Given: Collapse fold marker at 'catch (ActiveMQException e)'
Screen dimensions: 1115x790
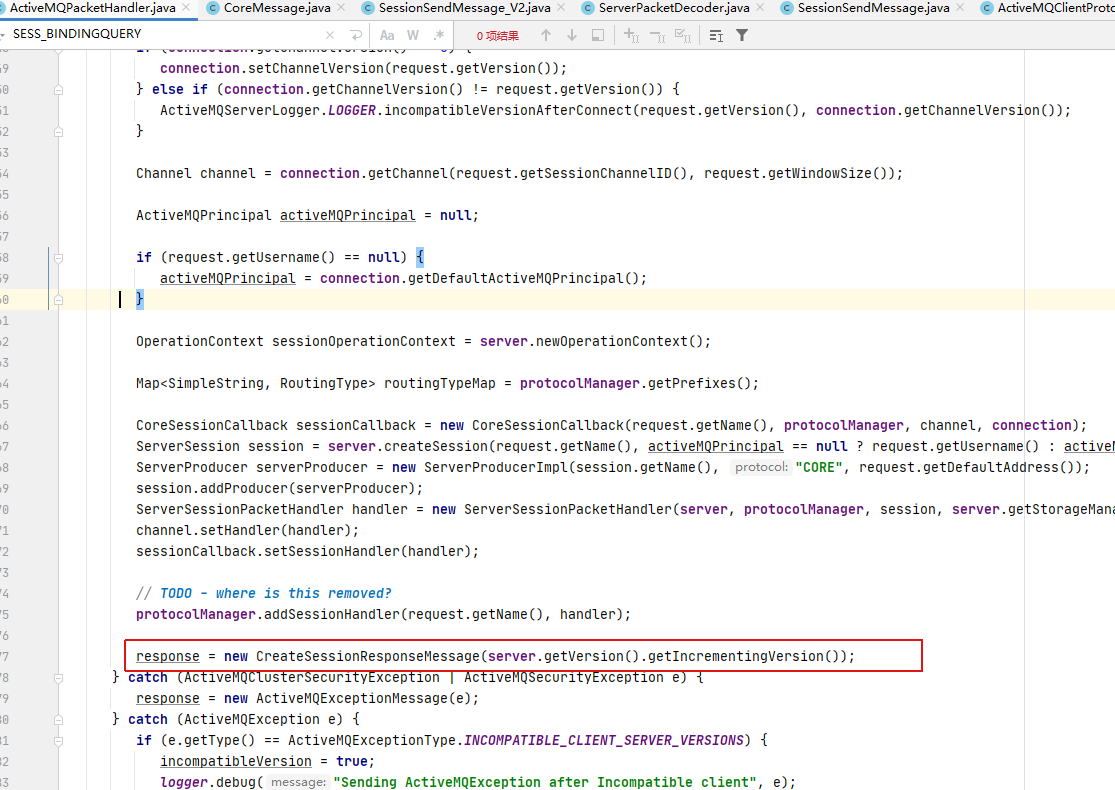Looking at the screenshot, I should pyautogui.click(x=58, y=720).
